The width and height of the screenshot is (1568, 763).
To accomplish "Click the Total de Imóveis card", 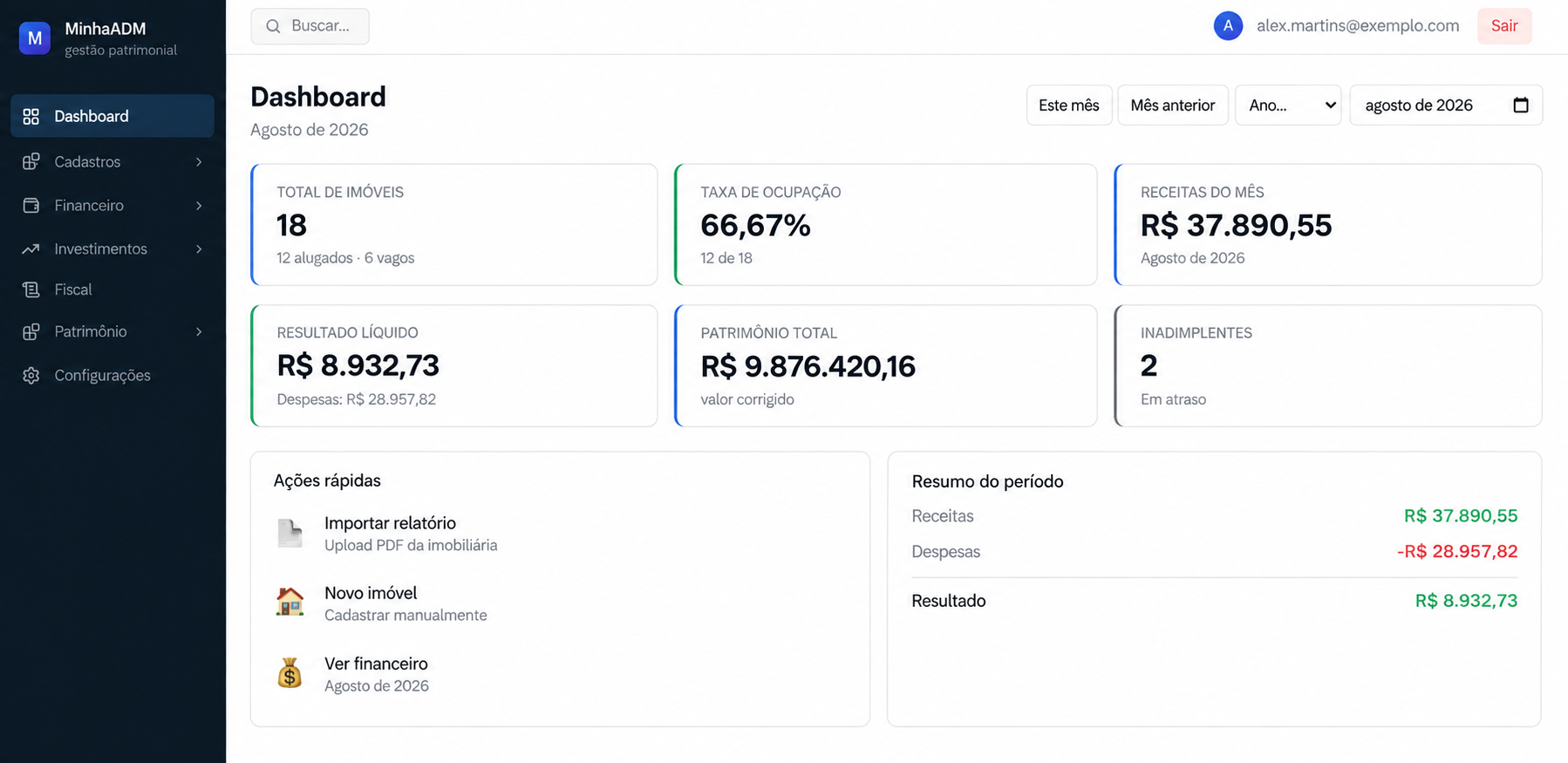I will (x=454, y=224).
